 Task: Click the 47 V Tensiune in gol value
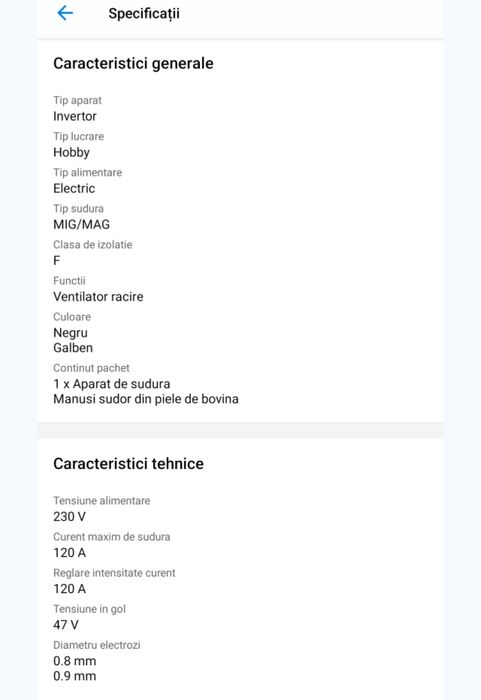(x=66, y=625)
